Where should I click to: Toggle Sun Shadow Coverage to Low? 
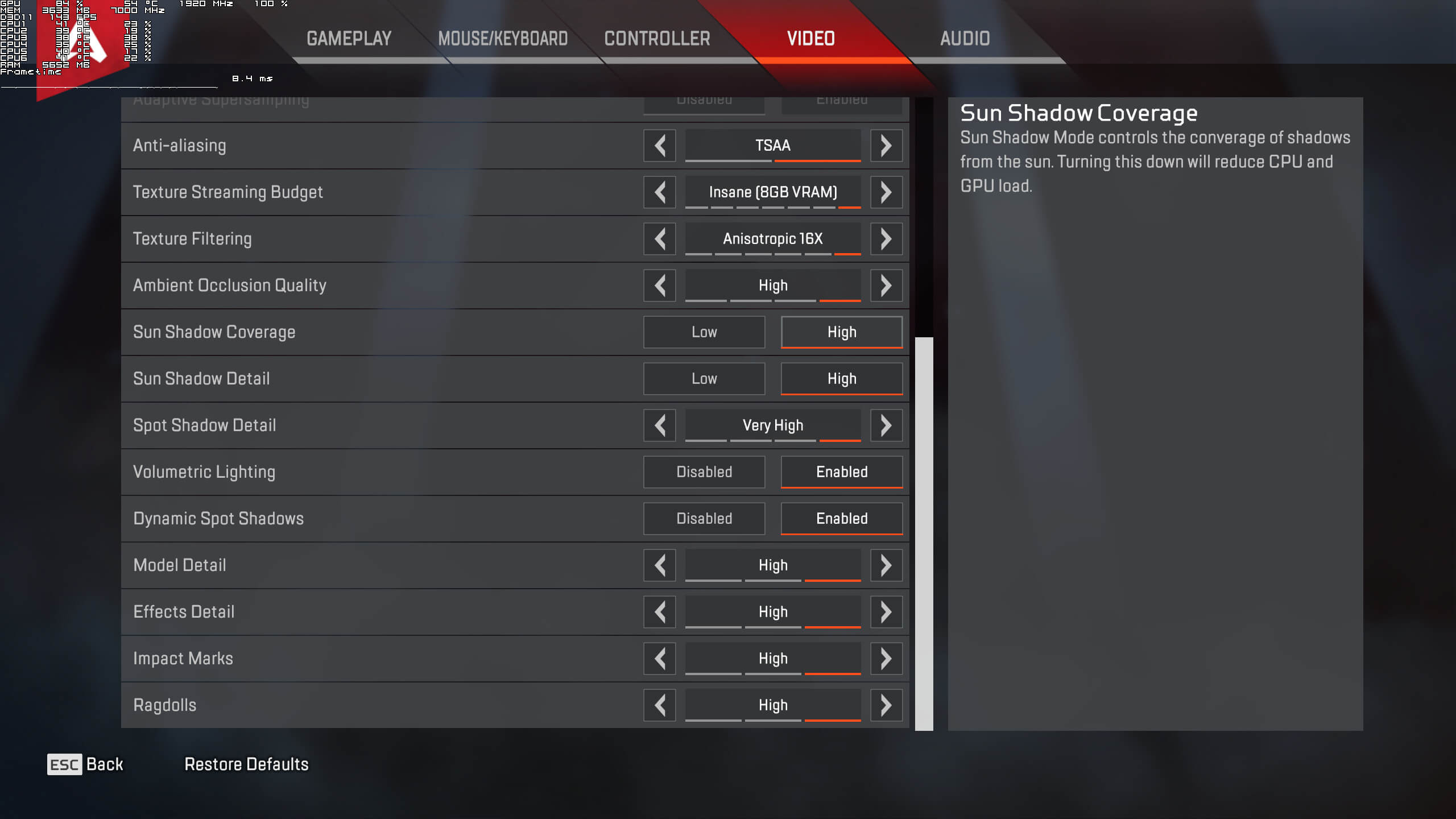pyautogui.click(x=704, y=332)
